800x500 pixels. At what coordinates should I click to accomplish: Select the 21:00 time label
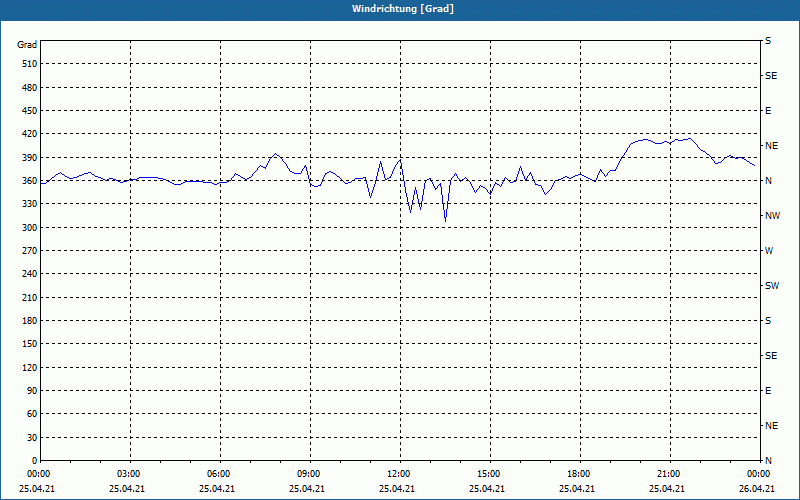[x=669, y=474]
